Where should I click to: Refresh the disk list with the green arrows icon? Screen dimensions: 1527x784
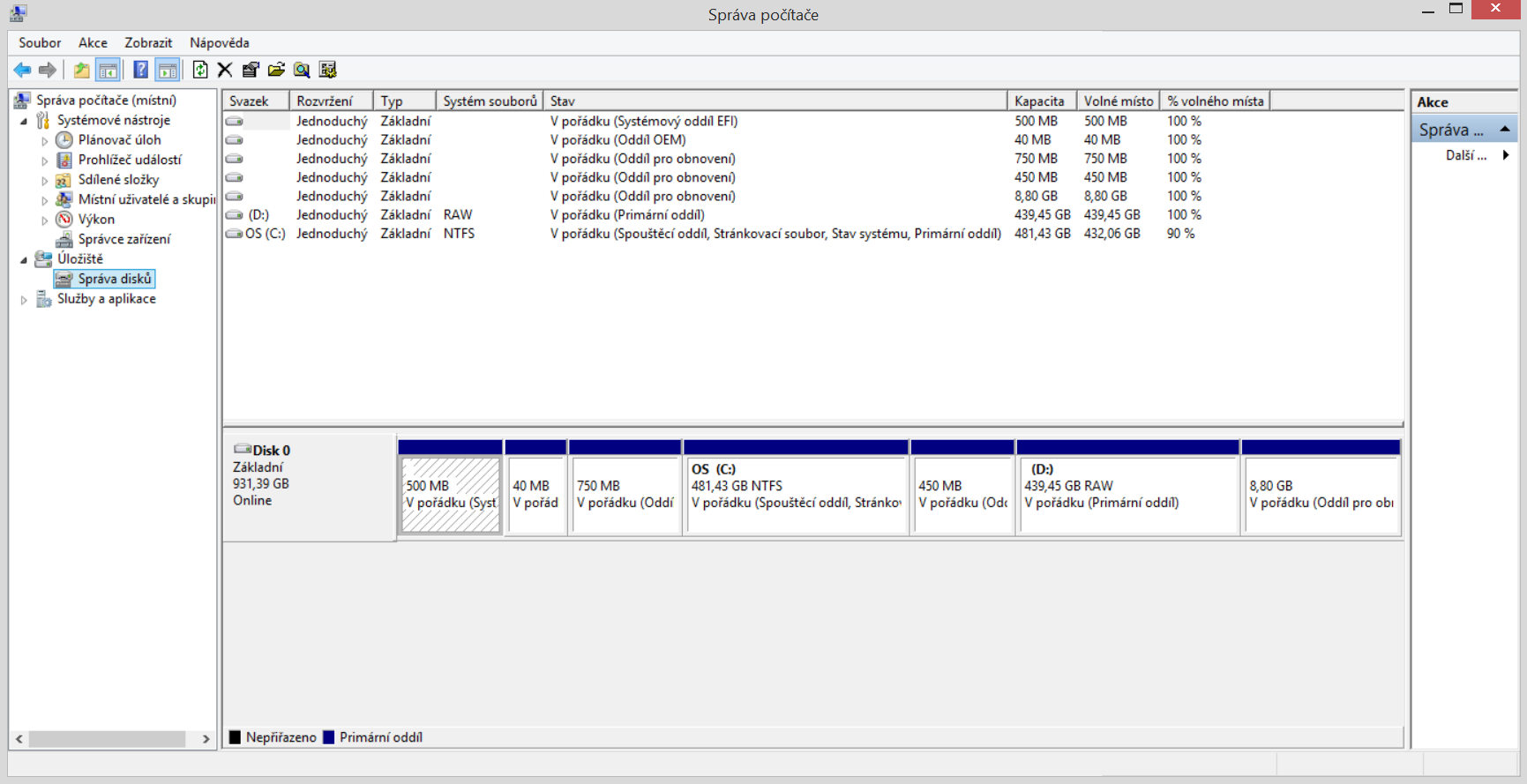pyautogui.click(x=200, y=70)
